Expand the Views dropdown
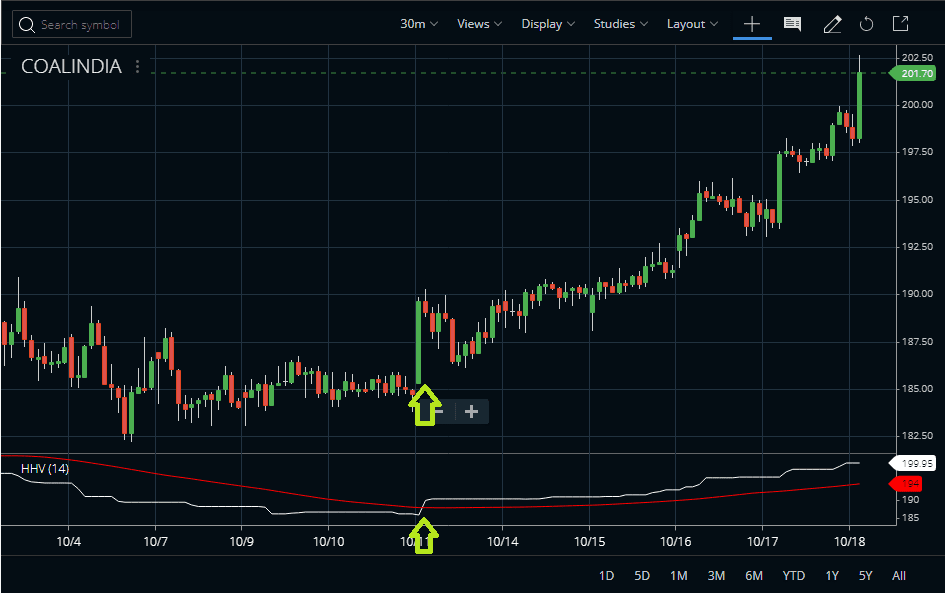 [478, 23]
